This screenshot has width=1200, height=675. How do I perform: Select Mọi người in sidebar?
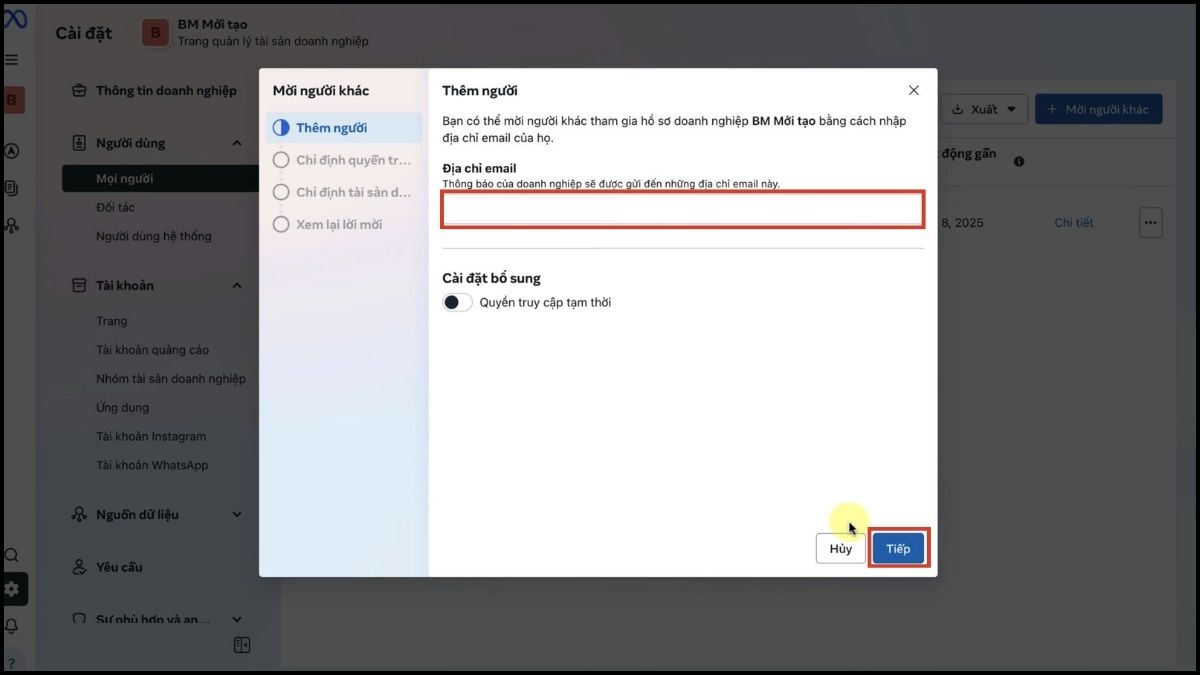click(160, 179)
